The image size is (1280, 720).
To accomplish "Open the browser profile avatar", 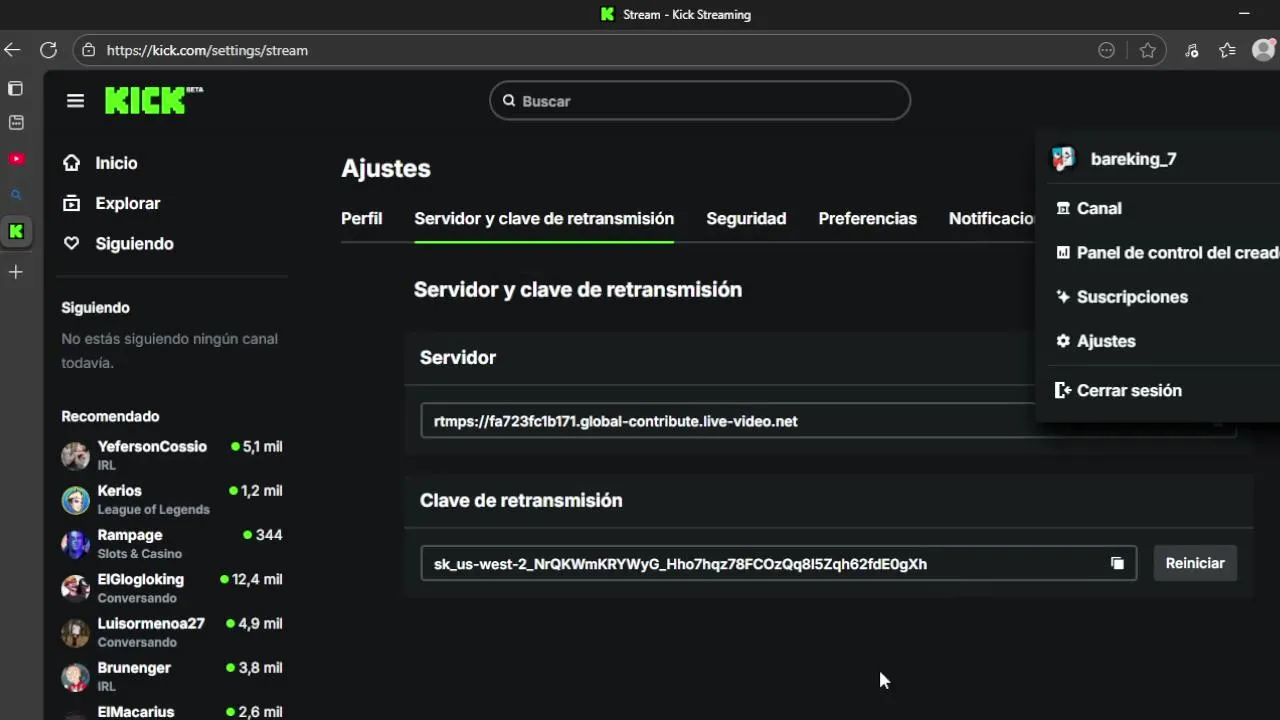I will pos(1264,50).
